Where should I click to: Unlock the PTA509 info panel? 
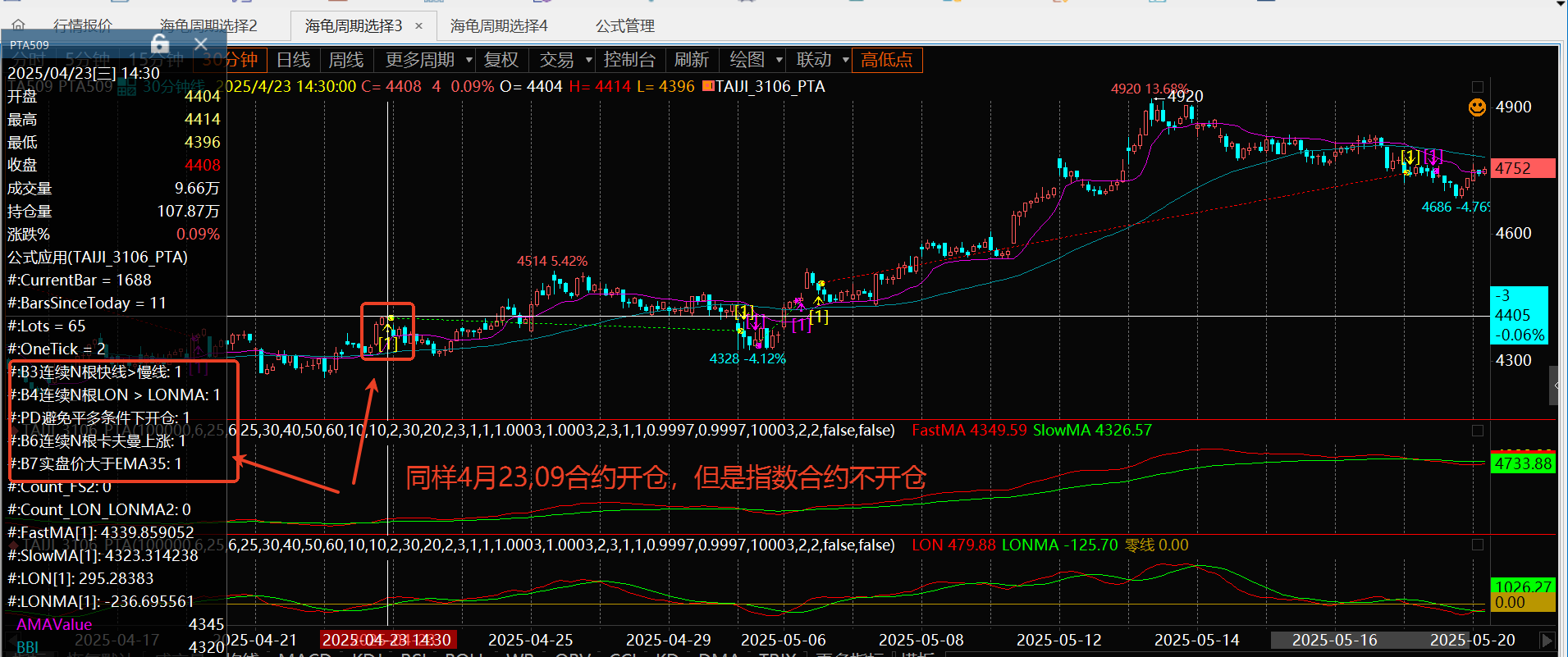click(160, 43)
